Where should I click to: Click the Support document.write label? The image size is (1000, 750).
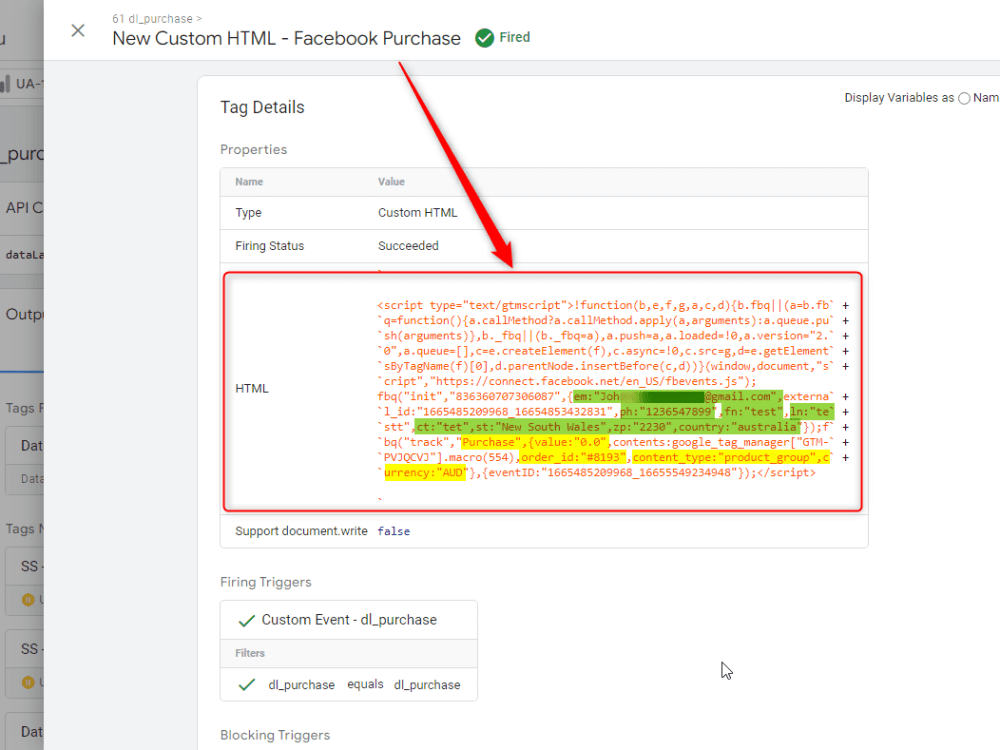point(301,531)
